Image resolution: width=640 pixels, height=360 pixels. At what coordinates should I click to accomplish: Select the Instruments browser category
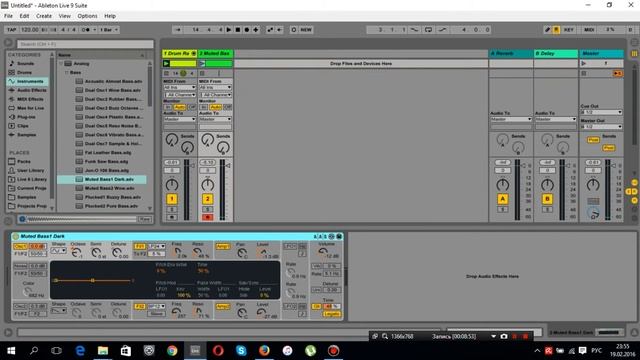click(27, 81)
